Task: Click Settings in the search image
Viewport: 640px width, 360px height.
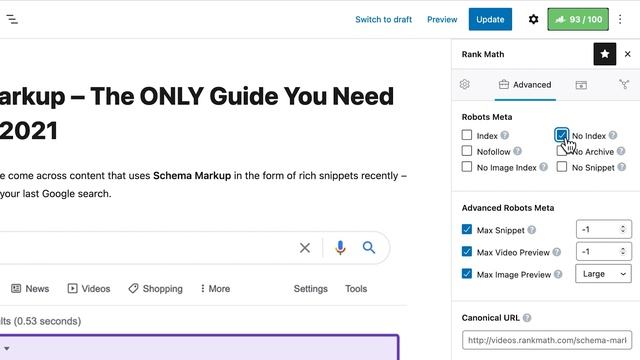Action: (x=311, y=289)
